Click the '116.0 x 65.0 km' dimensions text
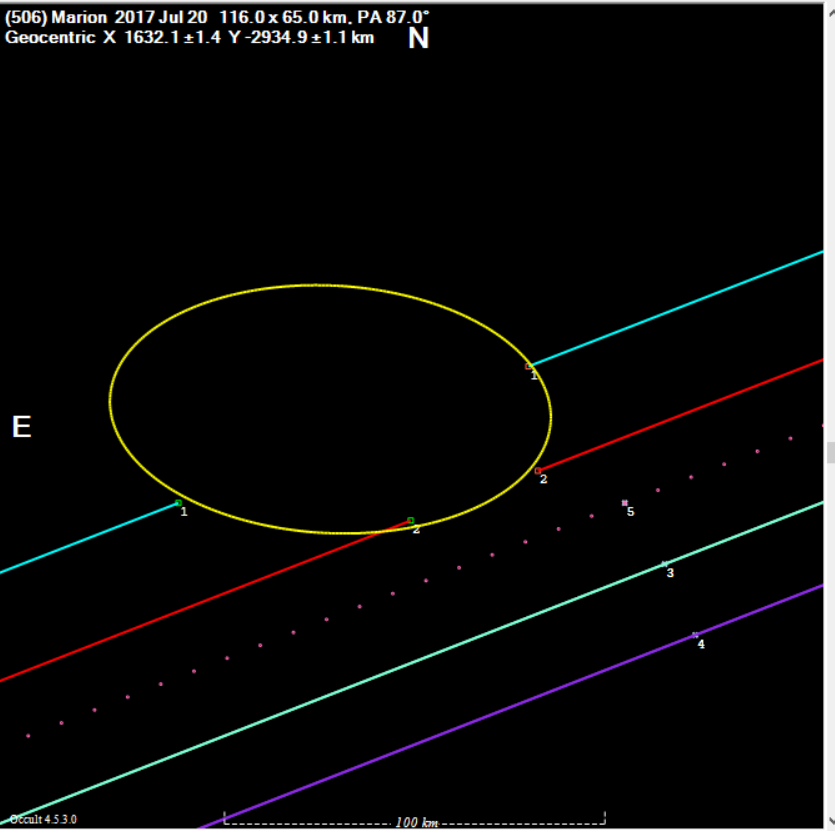 point(285,17)
